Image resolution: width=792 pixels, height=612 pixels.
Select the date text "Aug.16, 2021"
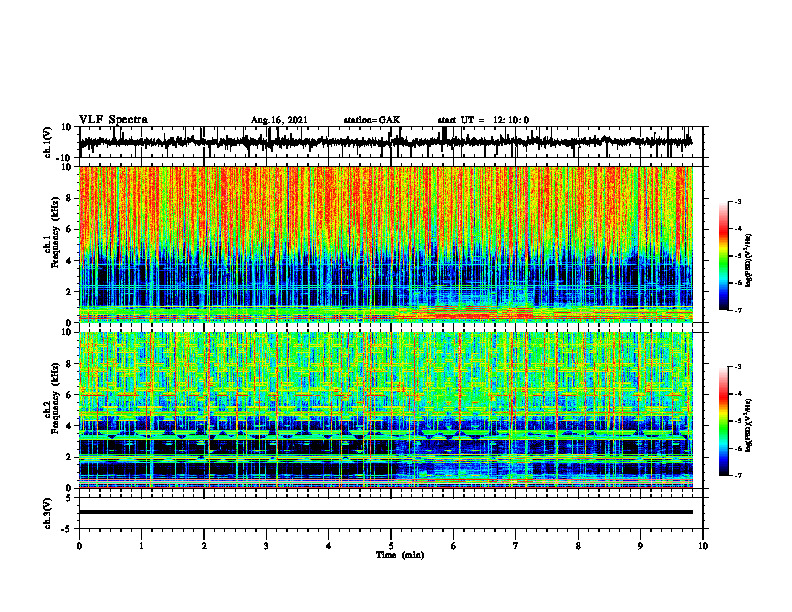[x=279, y=120]
